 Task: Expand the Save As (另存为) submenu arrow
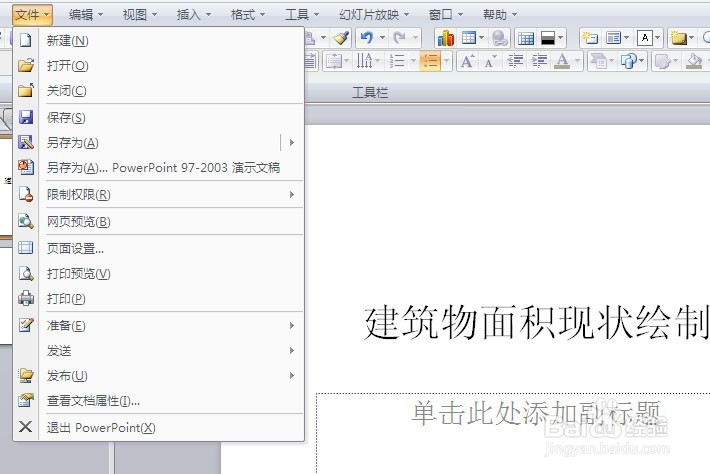(292, 143)
